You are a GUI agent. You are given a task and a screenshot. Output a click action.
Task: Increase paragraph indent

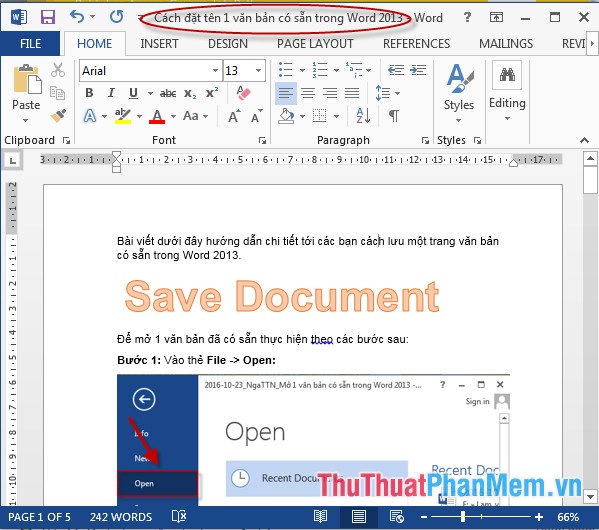[x=418, y=70]
